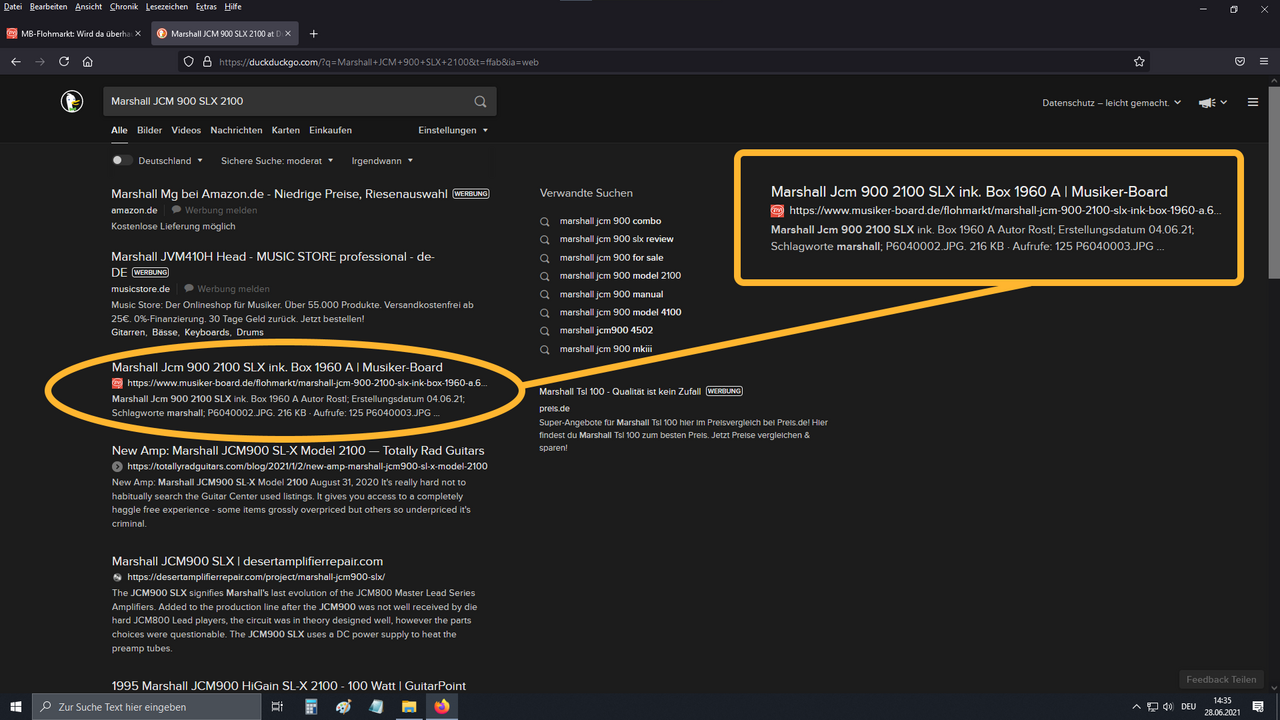
Task: Click the Gitarren sitelink under Music Store
Action: tap(127, 332)
